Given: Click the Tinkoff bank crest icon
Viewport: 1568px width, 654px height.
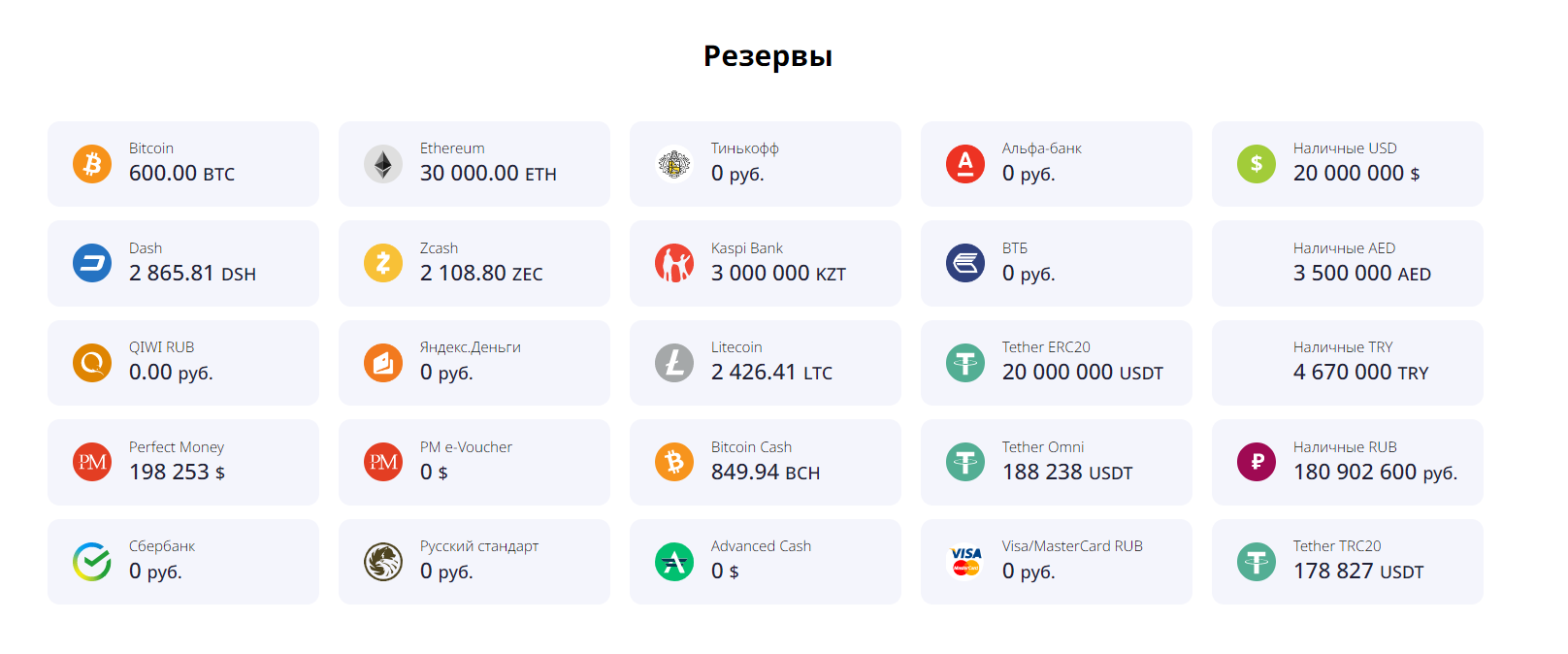Looking at the screenshot, I should pos(674,164).
